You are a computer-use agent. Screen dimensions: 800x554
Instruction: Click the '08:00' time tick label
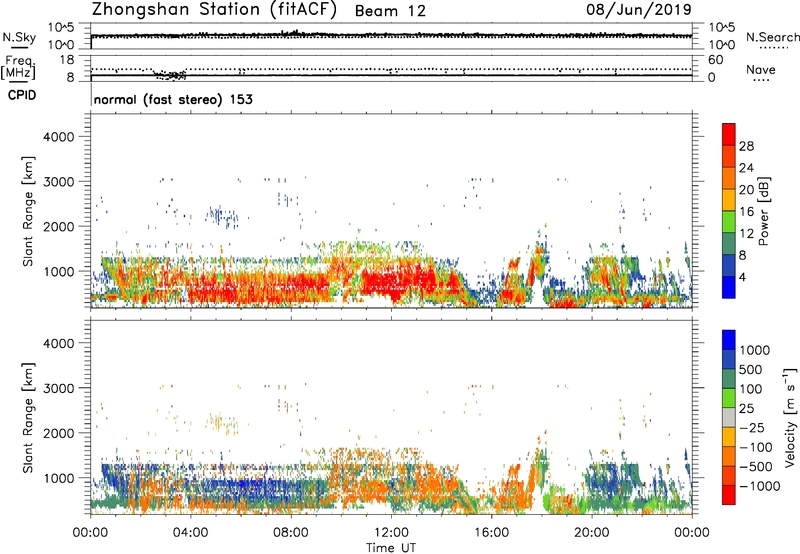point(291,533)
